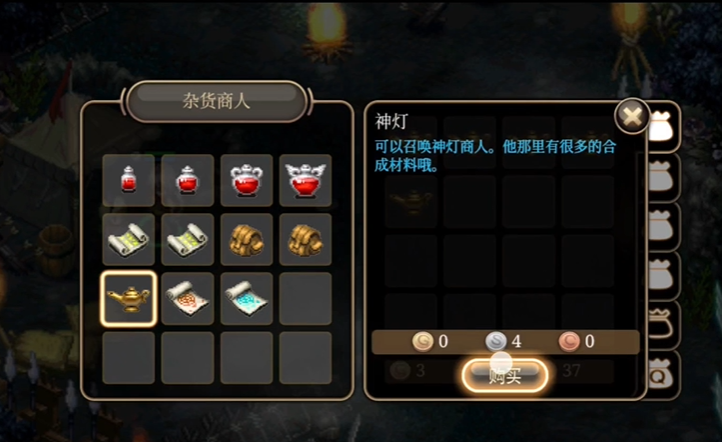Switch to the second bag tab

point(664,177)
